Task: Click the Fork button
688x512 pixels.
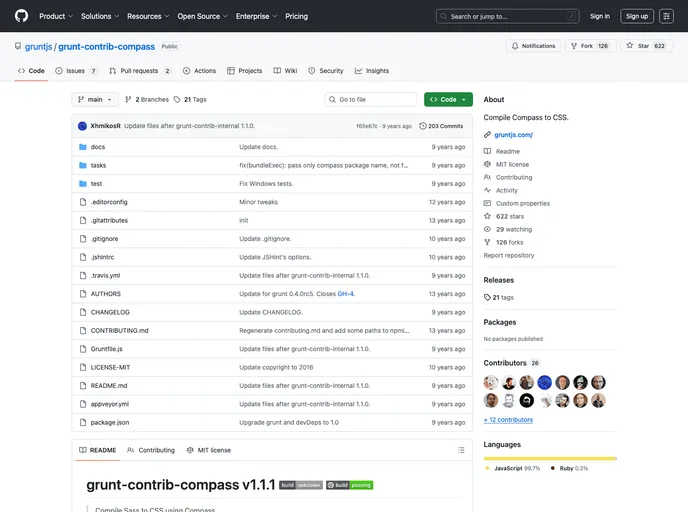Action: (x=590, y=46)
